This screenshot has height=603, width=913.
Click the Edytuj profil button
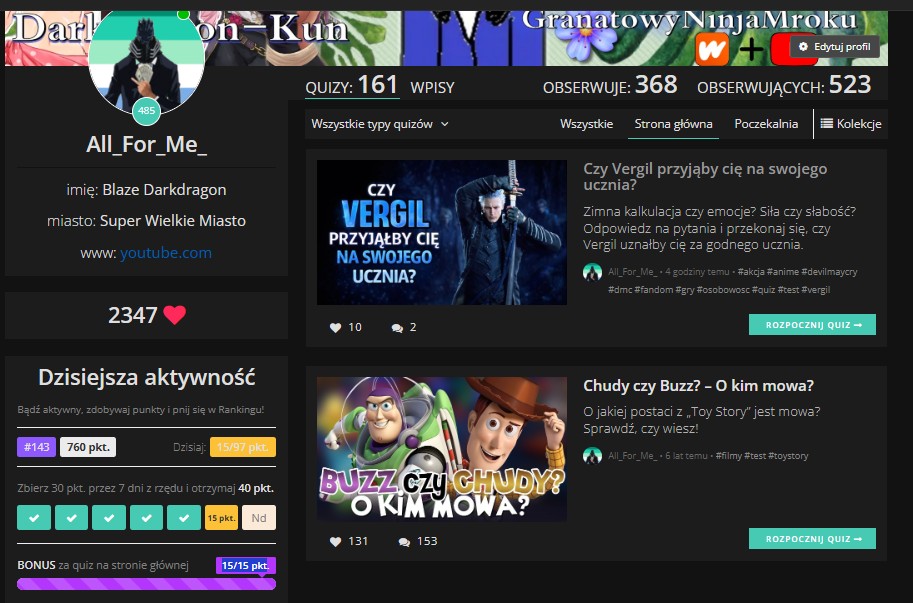tap(835, 47)
